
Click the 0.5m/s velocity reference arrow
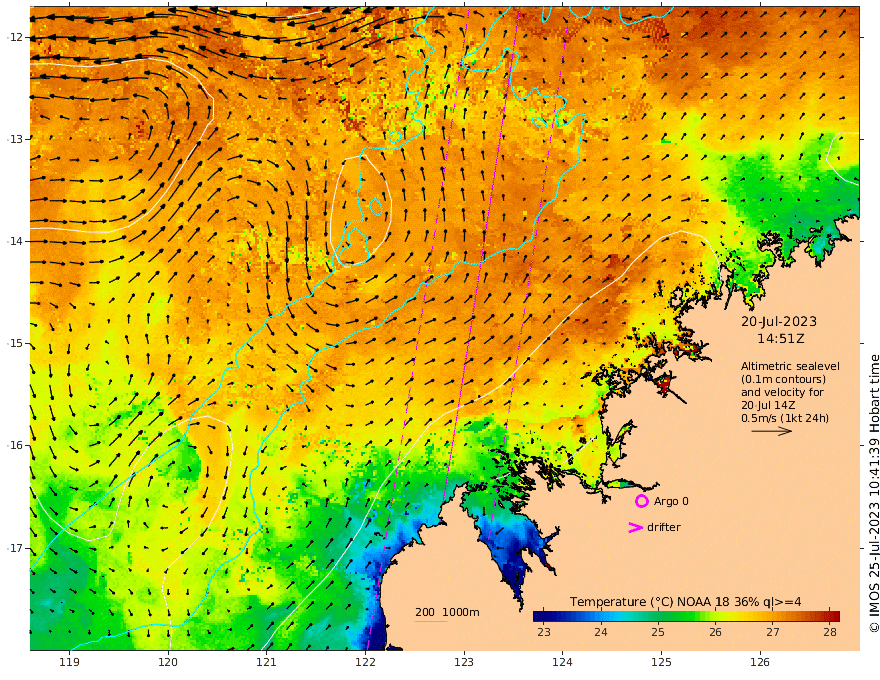[772, 431]
